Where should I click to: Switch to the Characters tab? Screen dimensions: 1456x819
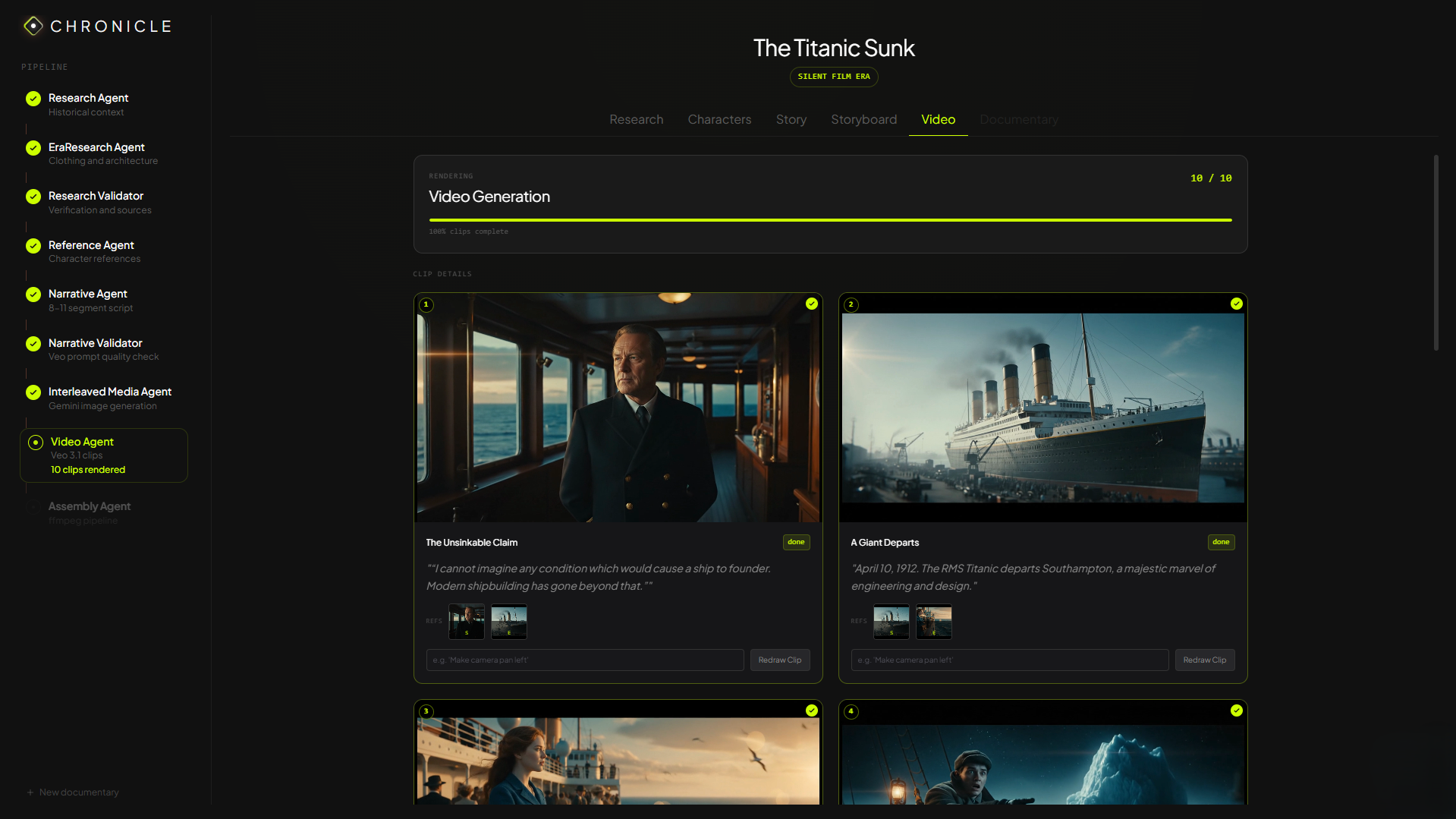coord(719,120)
